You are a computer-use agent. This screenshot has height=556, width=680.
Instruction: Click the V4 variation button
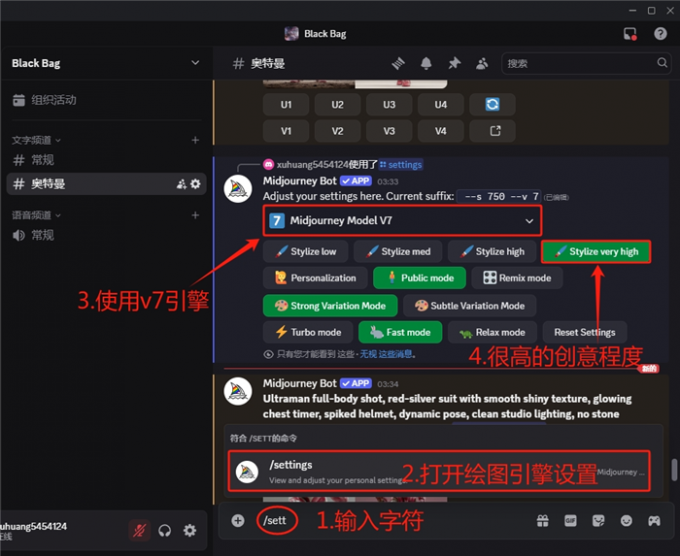coord(441,131)
